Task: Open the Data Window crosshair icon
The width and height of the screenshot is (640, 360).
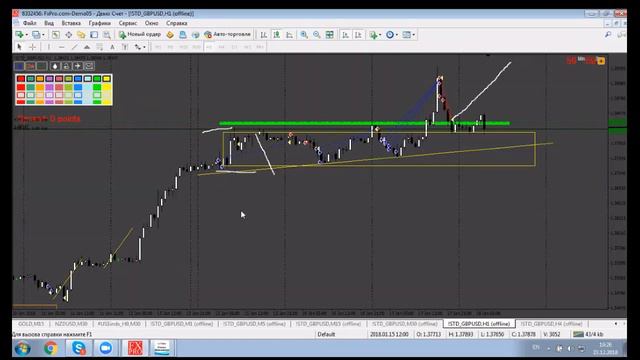Action: pos(68,35)
